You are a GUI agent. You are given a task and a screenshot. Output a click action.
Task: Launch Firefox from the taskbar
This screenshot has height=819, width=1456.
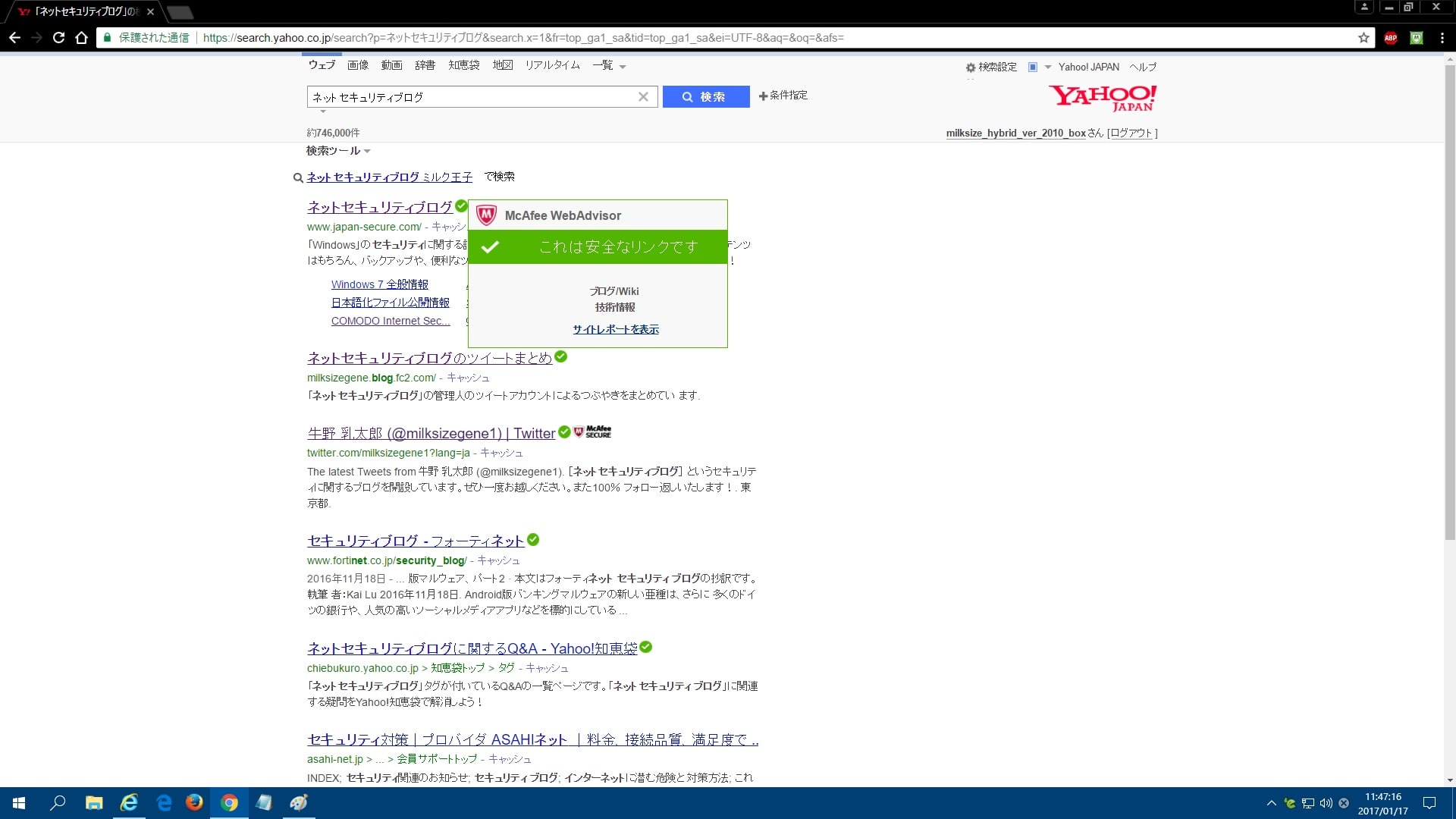(x=194, y=802)
